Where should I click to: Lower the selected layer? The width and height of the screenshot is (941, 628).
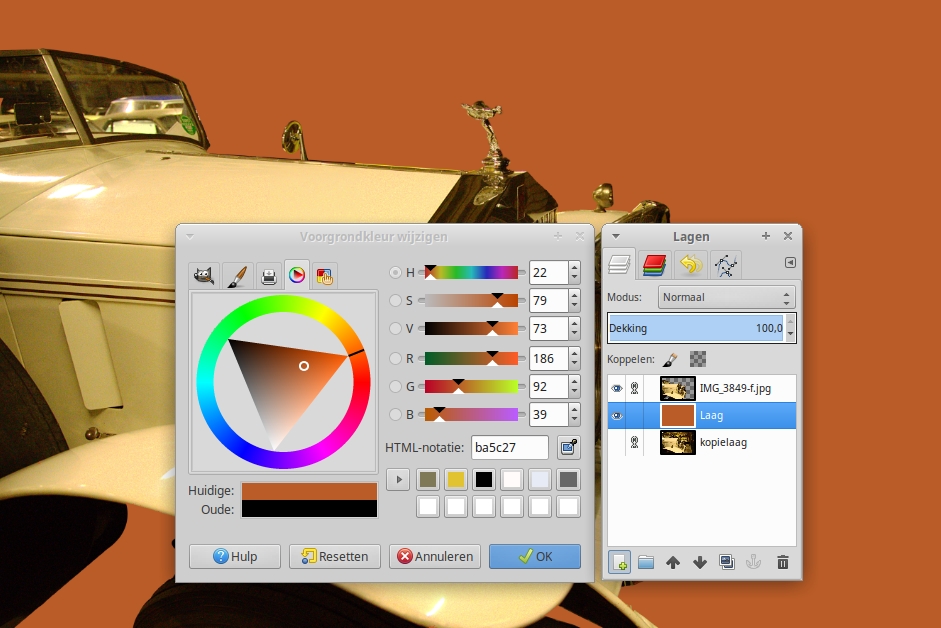(700, 563)
